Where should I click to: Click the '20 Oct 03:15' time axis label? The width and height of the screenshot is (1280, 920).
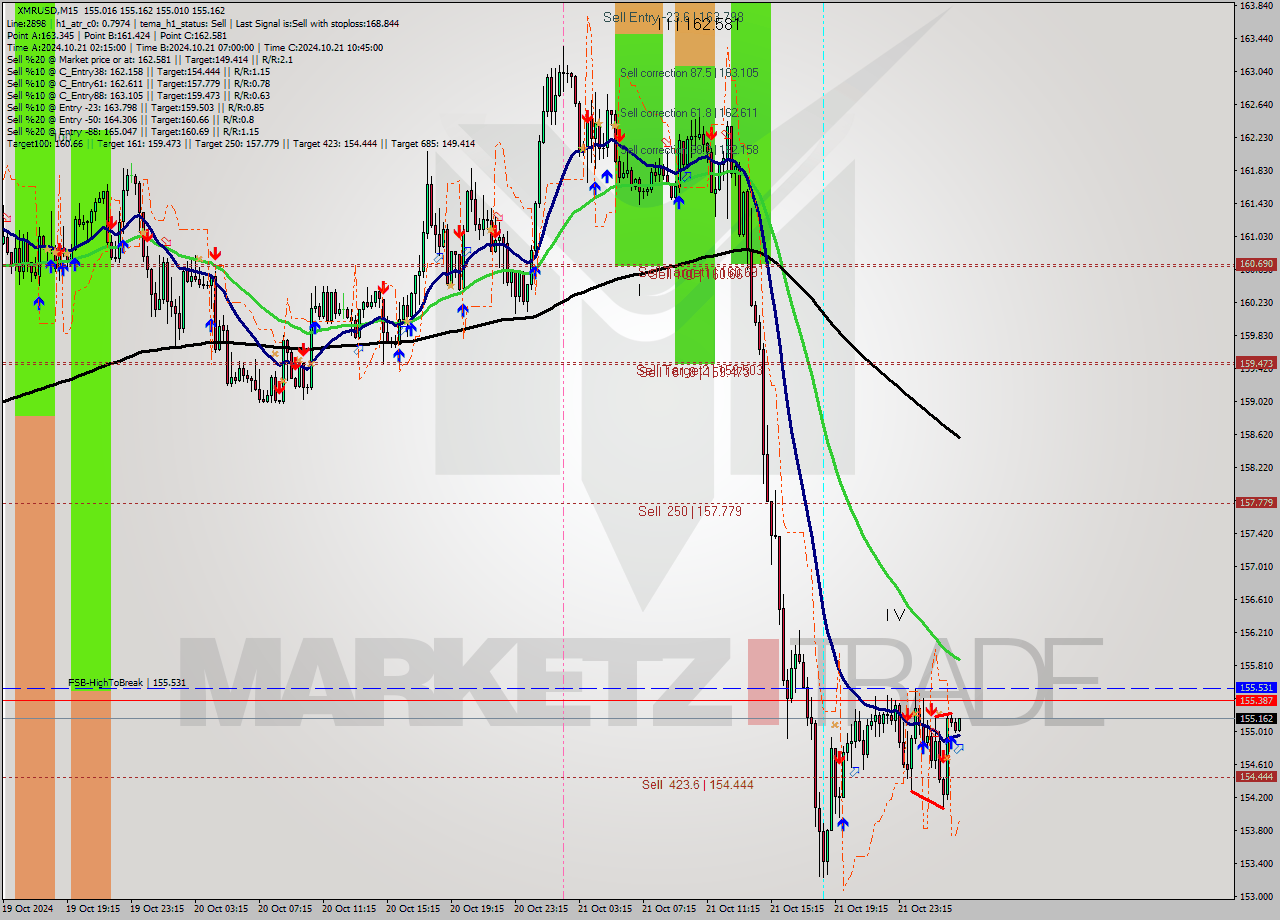(221, 909)
